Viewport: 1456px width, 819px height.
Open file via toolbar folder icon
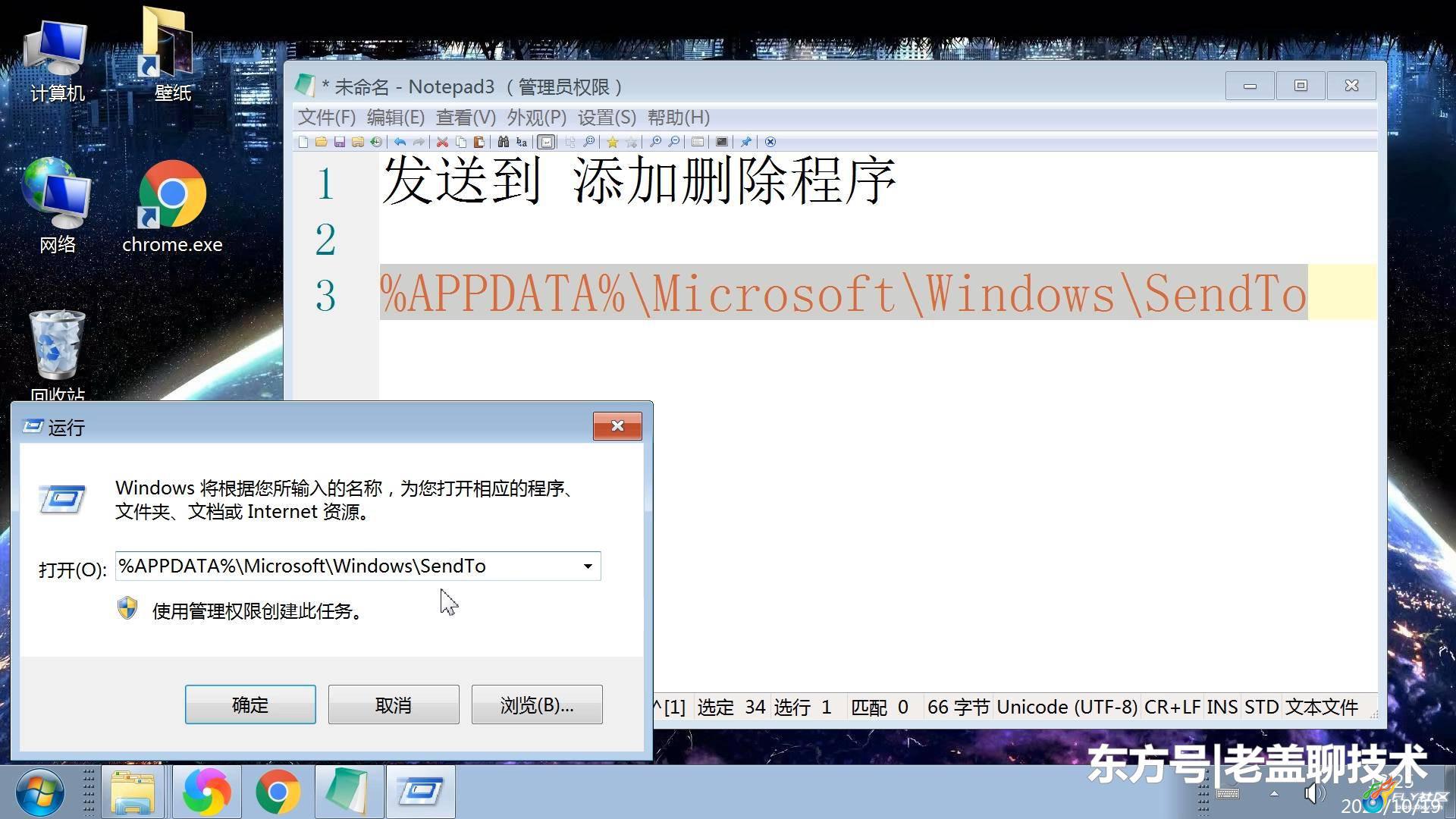(321, 142)
